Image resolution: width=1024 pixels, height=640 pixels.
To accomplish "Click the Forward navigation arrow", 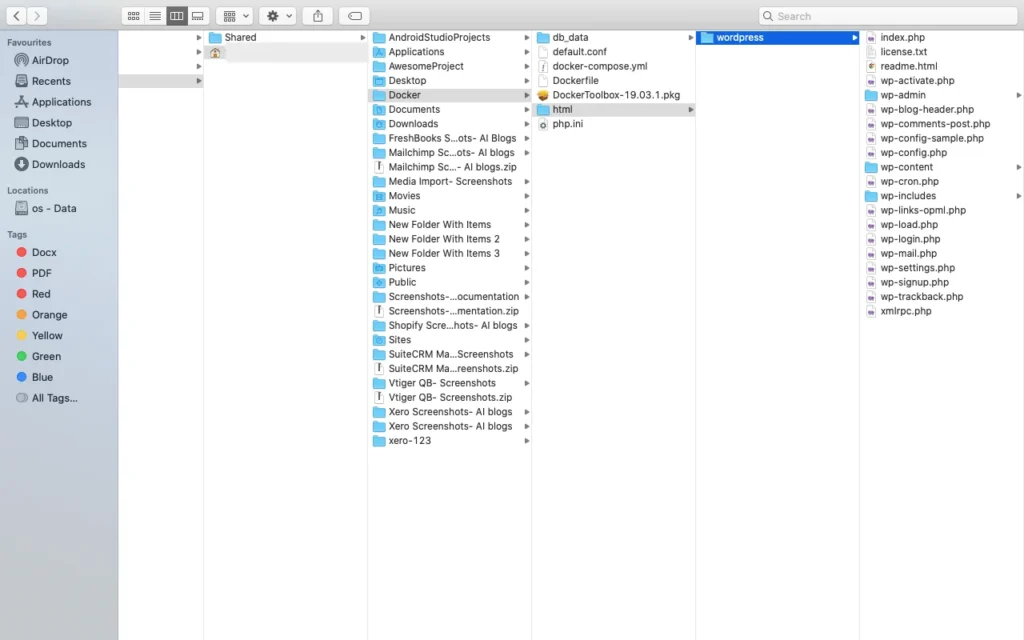I will pos(36,16).
